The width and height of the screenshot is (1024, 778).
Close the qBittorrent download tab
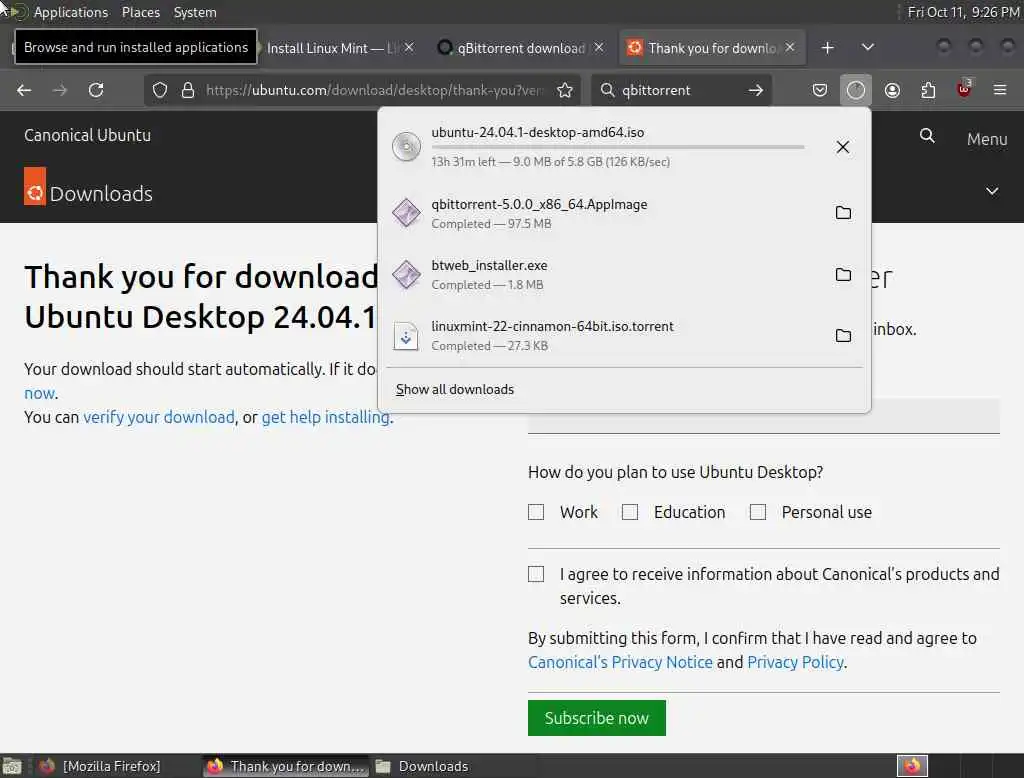point(599,47)
